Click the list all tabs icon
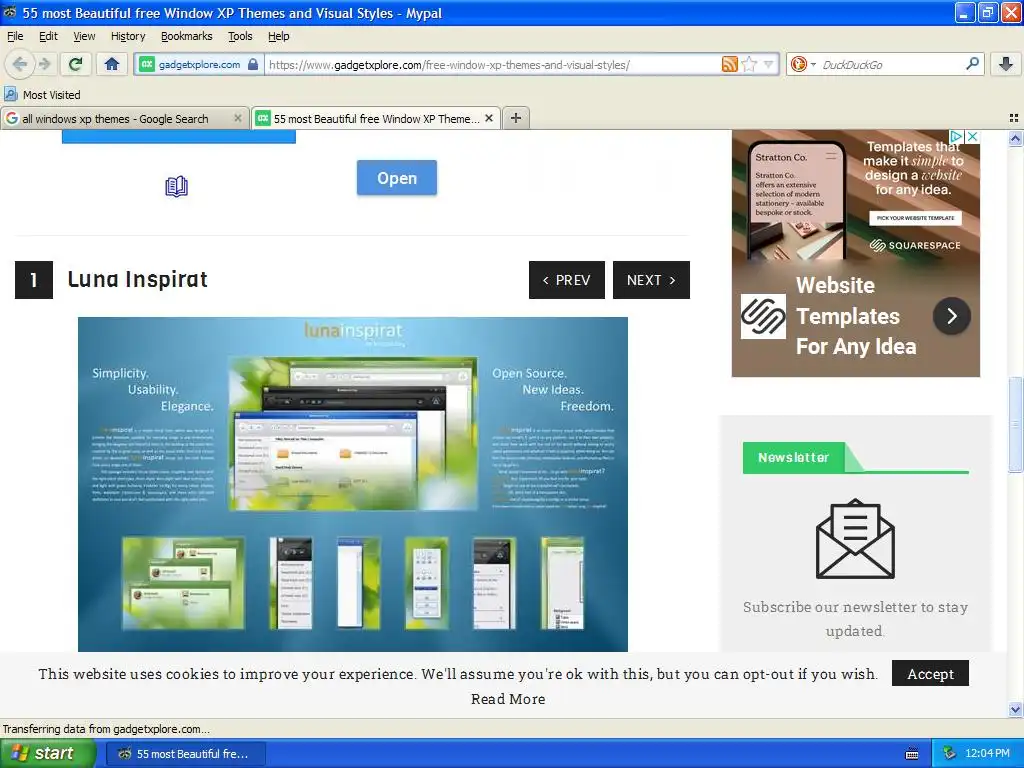Screen dimensions: 1024x768 [1014, 118]
